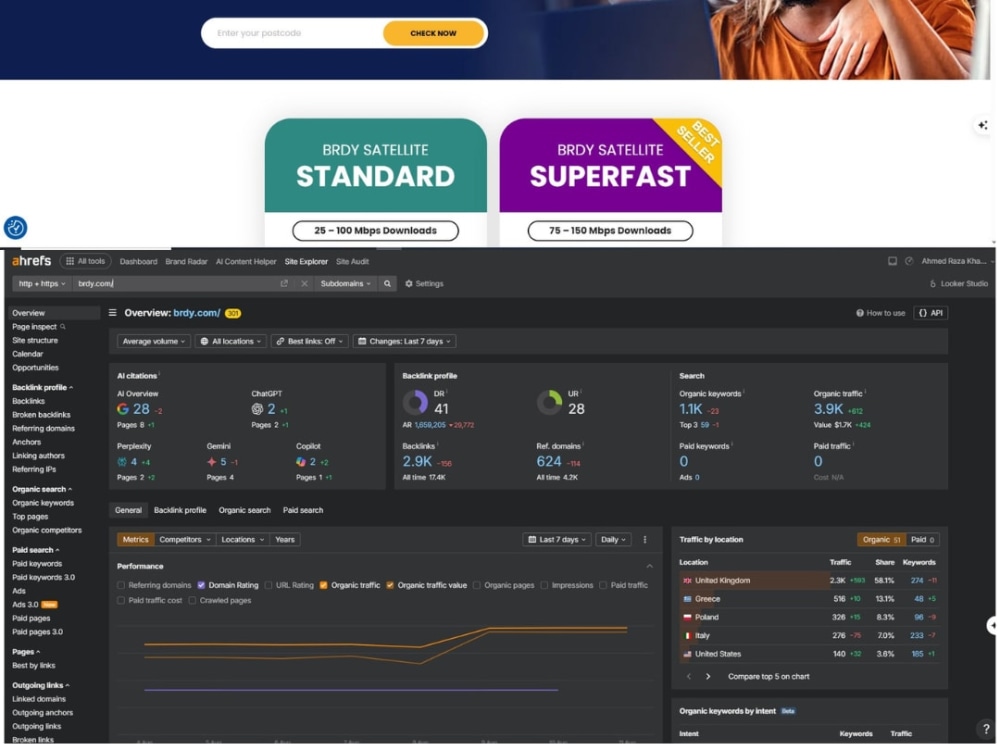Screen dimensions: 1000x750
Task: Enable the Paid traffic cost checkbox
Action: 121,601
